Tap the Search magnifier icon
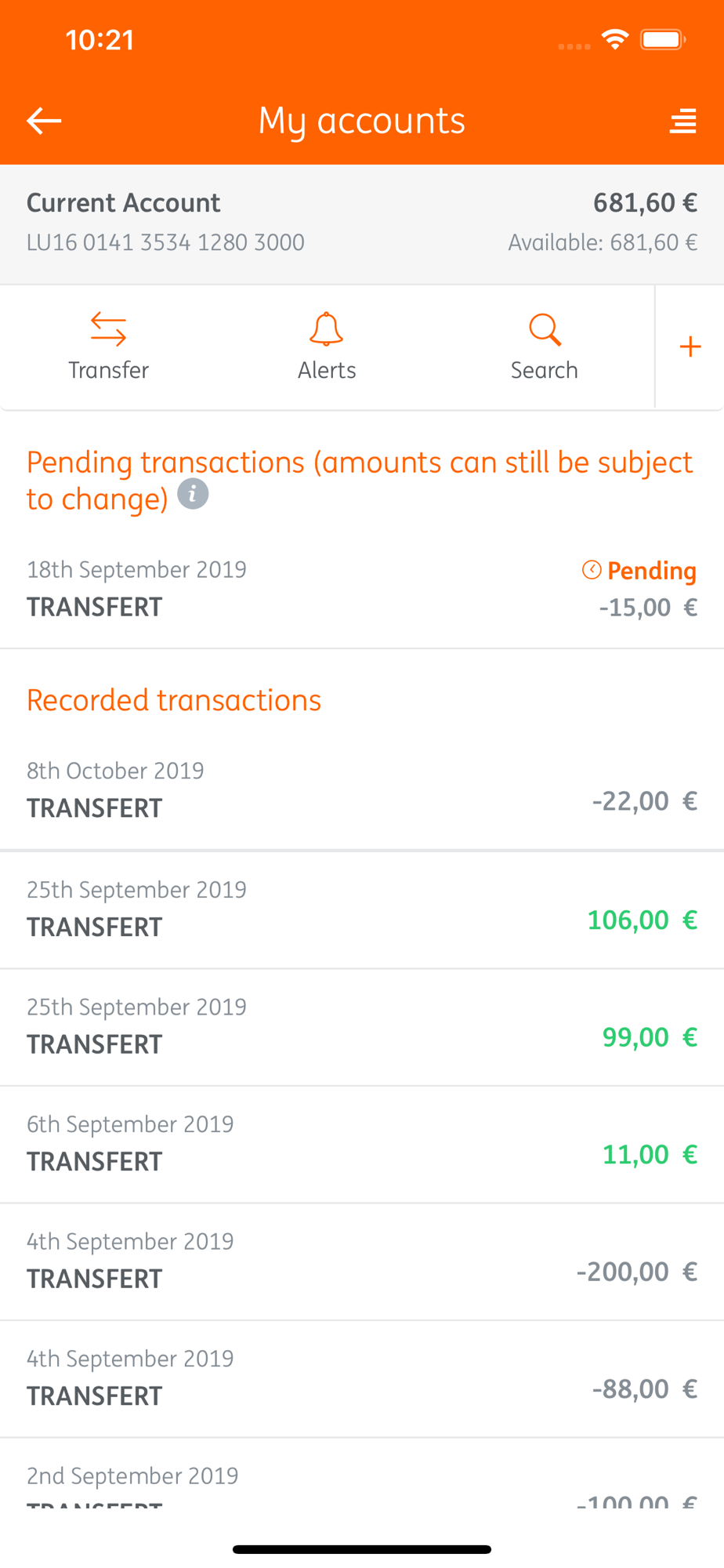The image size is (724, 1568). [545, 329]
